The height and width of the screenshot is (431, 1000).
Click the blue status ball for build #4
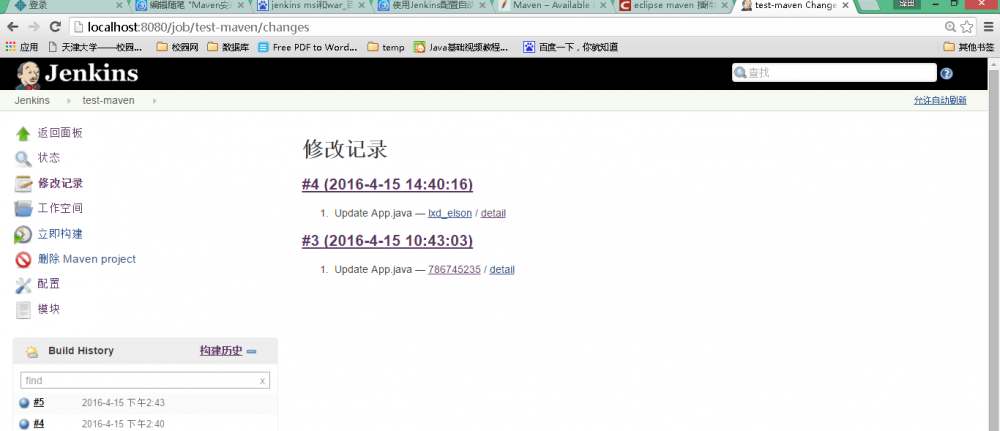(24, 423)
